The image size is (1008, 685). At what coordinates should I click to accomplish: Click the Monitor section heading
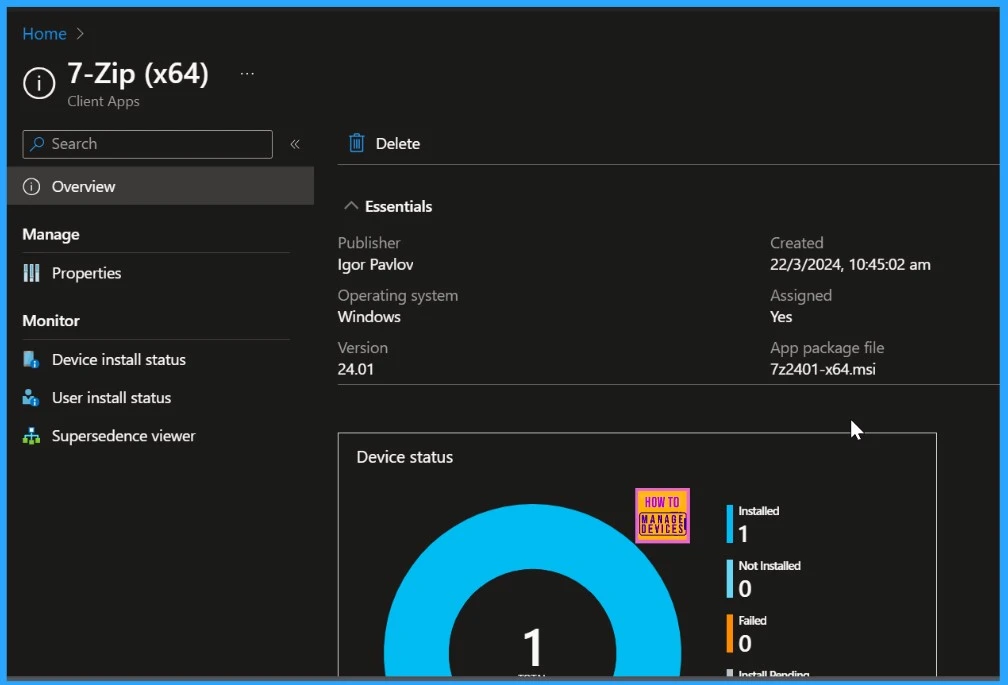click(x=51, y=321)
